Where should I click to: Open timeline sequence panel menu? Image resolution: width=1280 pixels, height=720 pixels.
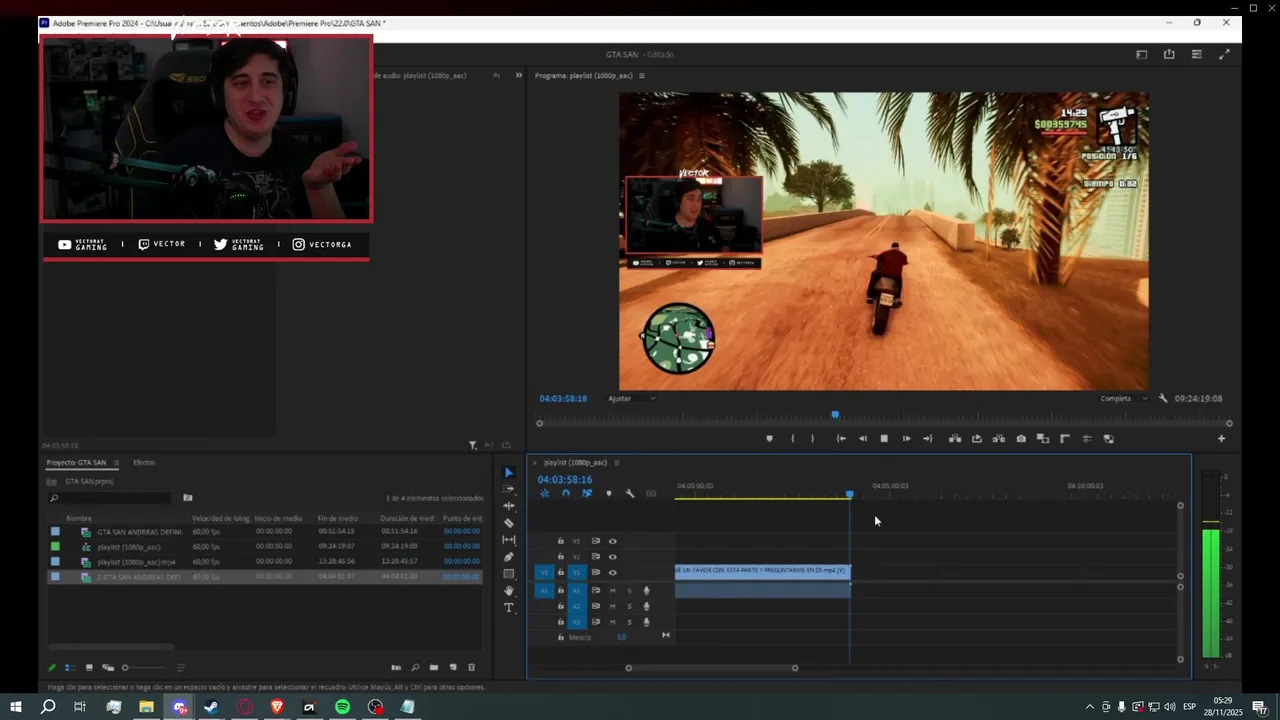click(617, 463)
